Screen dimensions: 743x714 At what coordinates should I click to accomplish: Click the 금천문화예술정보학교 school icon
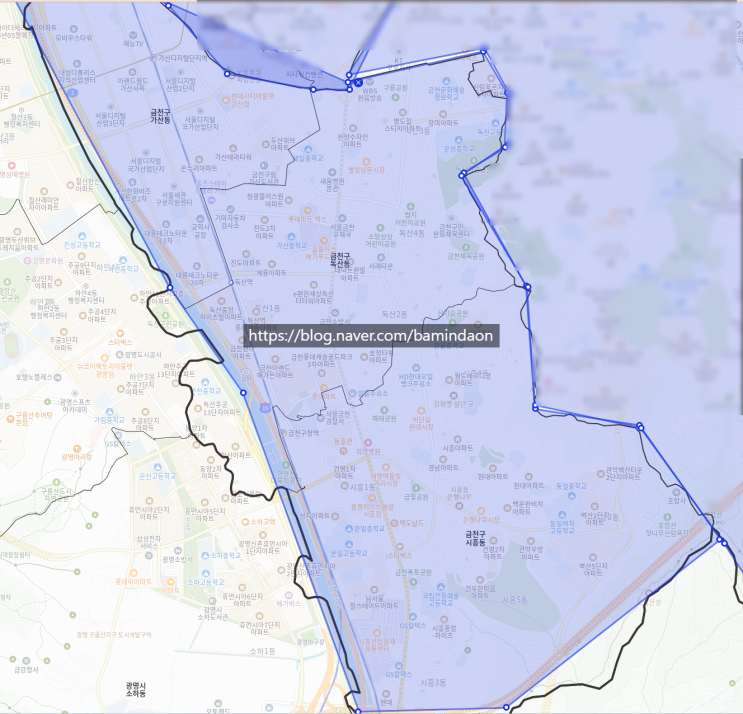tap(446, 81)
